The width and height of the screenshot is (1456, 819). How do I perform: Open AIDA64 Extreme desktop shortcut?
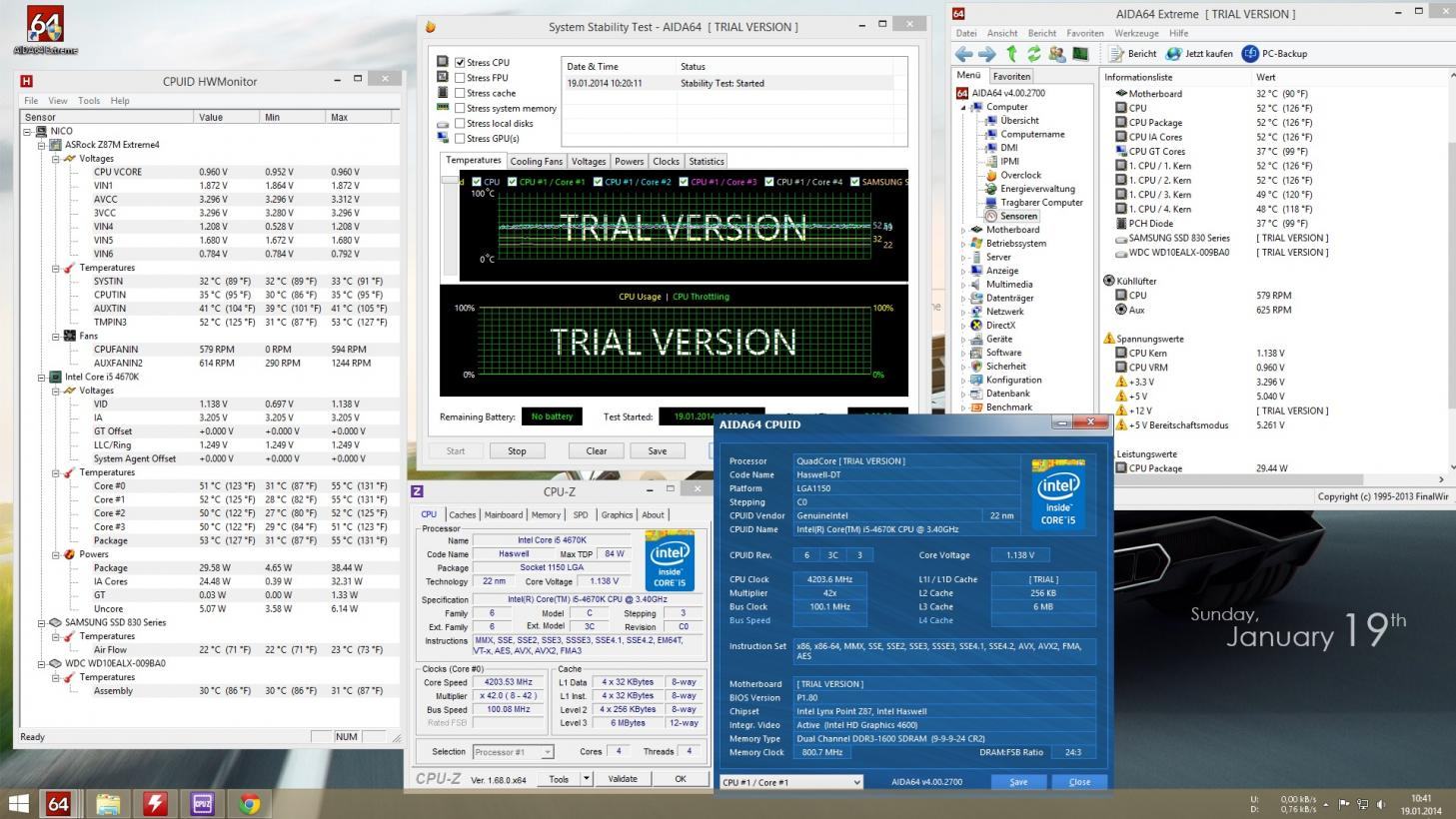pos(45,30)
